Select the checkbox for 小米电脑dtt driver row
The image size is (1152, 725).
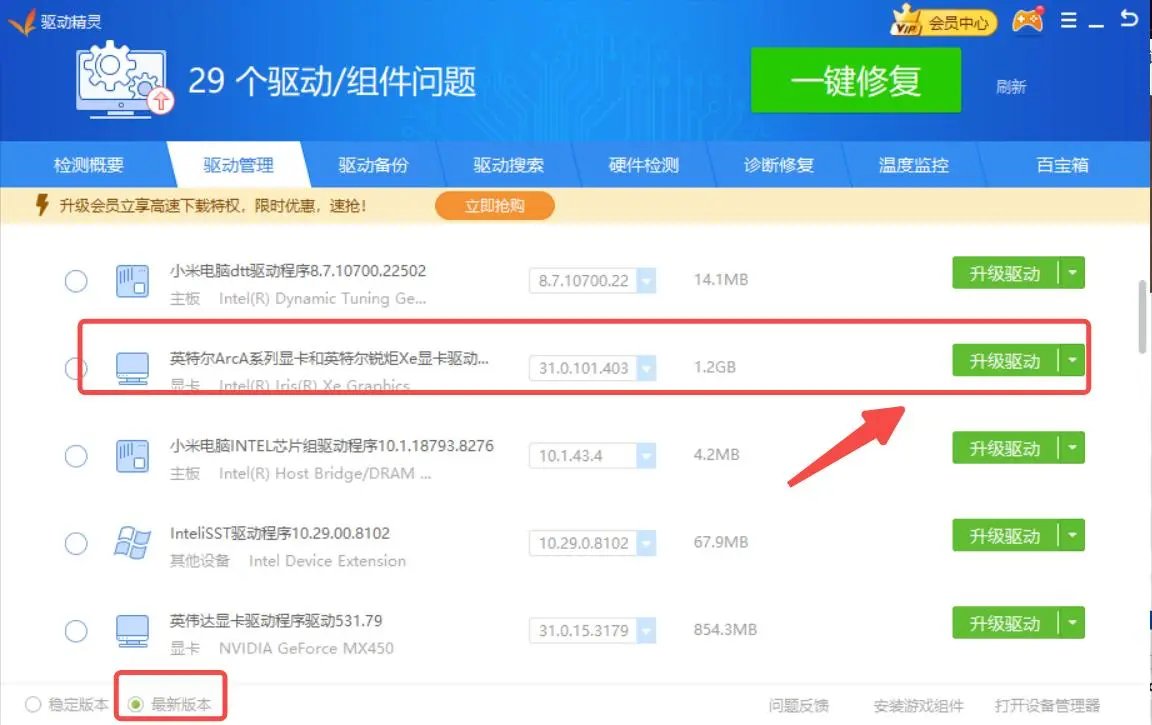(76, 281)
